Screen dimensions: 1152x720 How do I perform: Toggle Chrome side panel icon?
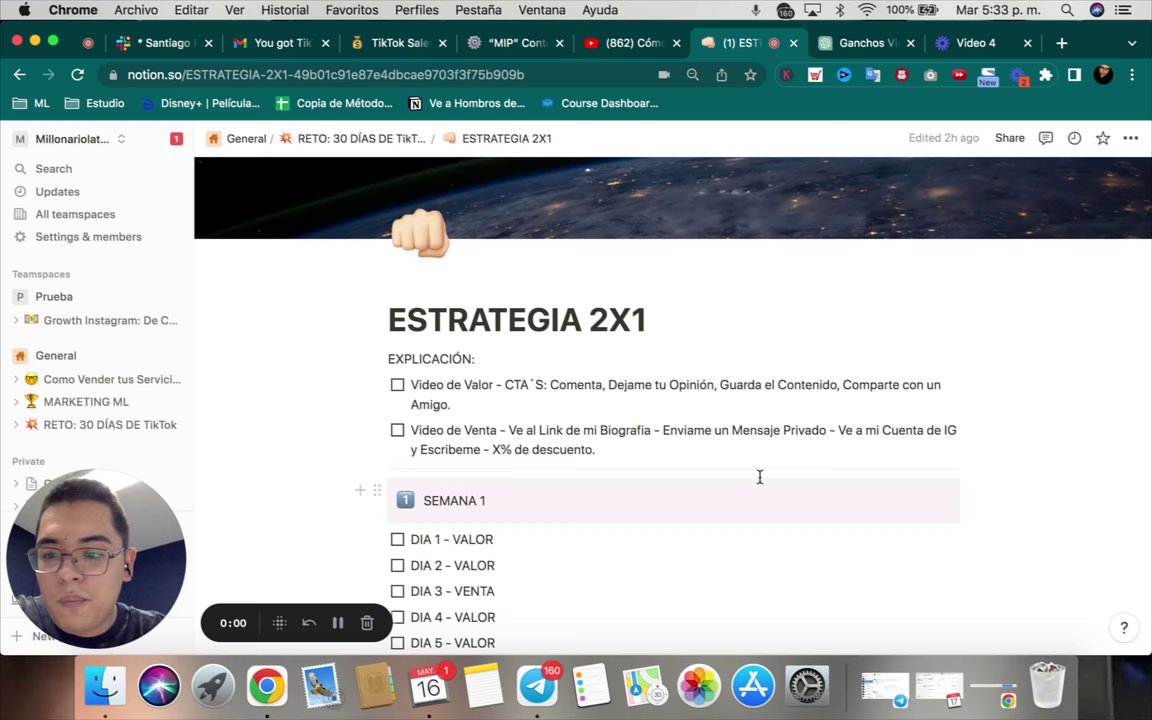coord(1074,75)
